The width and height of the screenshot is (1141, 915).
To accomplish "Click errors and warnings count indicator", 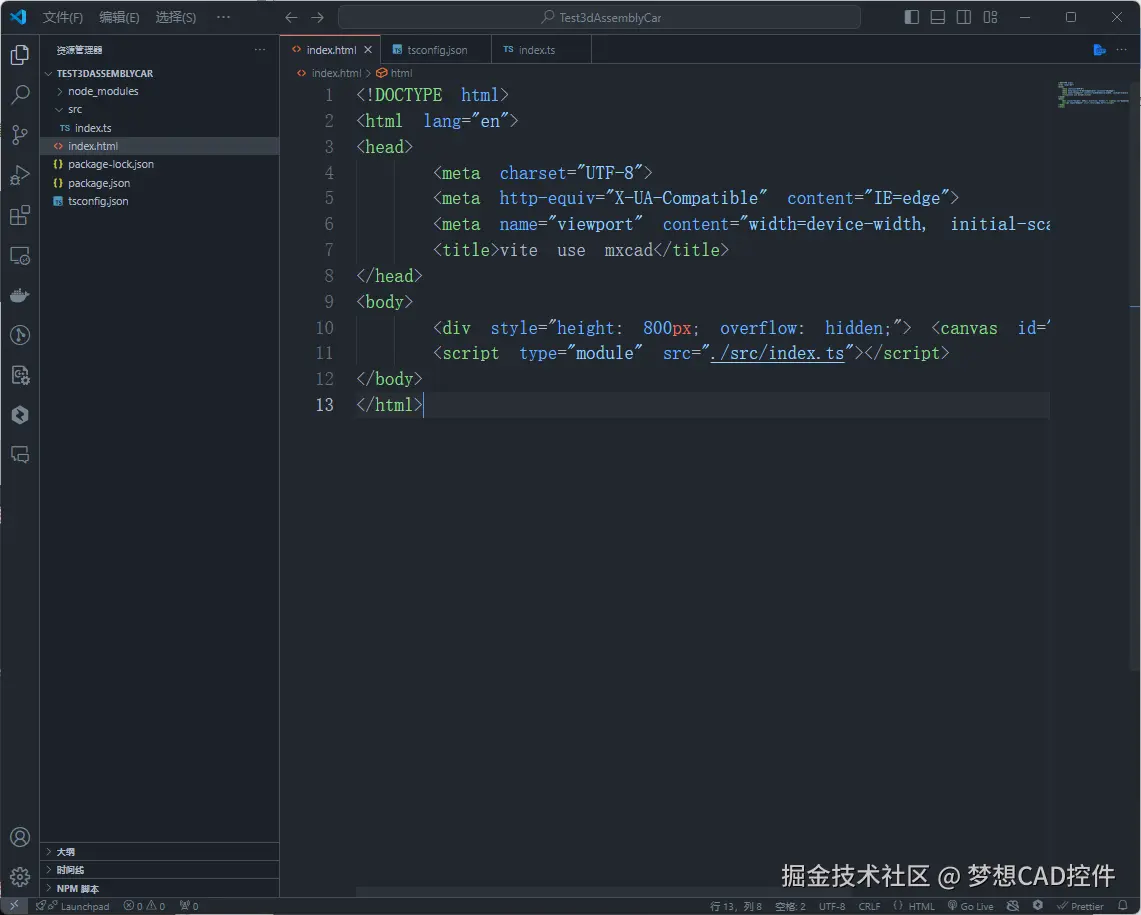I will click(144, 906).
